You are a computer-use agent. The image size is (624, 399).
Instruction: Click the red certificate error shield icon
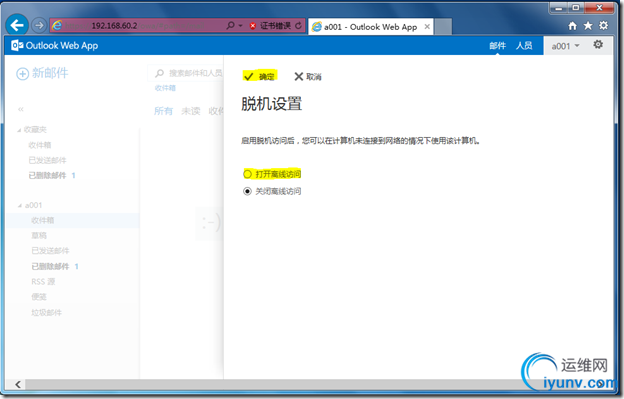point(252,26)
